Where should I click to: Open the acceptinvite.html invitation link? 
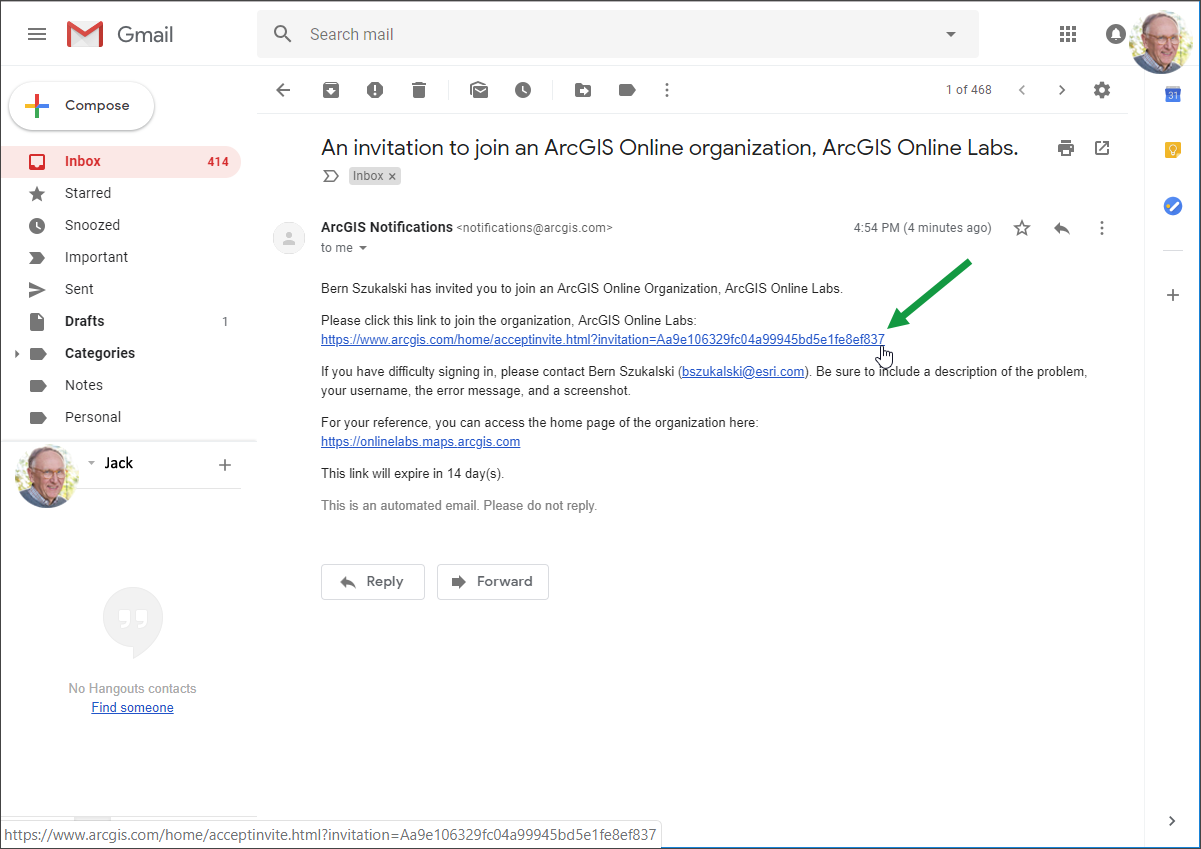point(602,340)
